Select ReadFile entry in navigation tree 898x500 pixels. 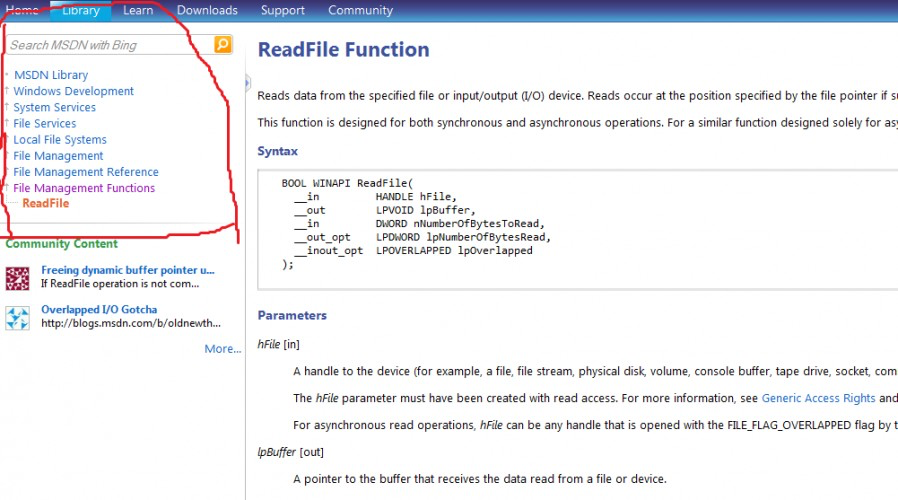pos(46,203)
